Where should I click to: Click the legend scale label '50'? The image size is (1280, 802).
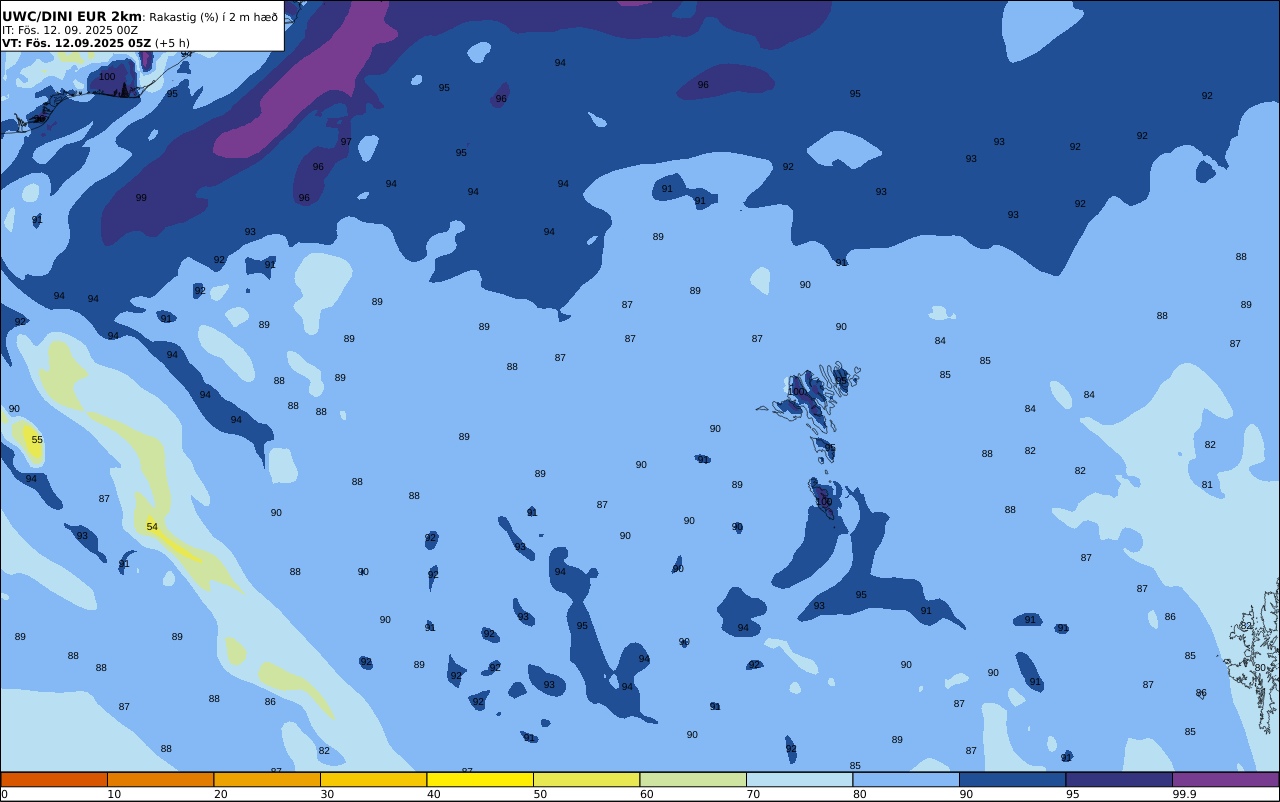pos(540,794)
